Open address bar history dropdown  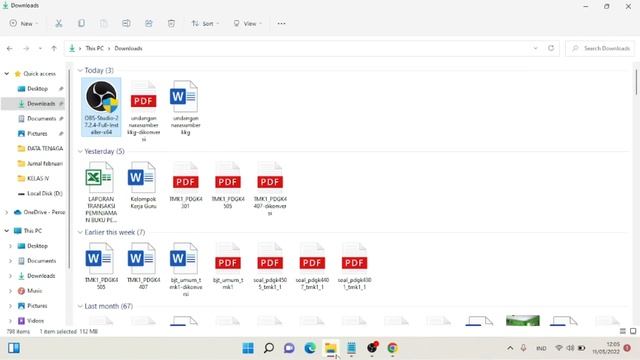coord(535,48)
